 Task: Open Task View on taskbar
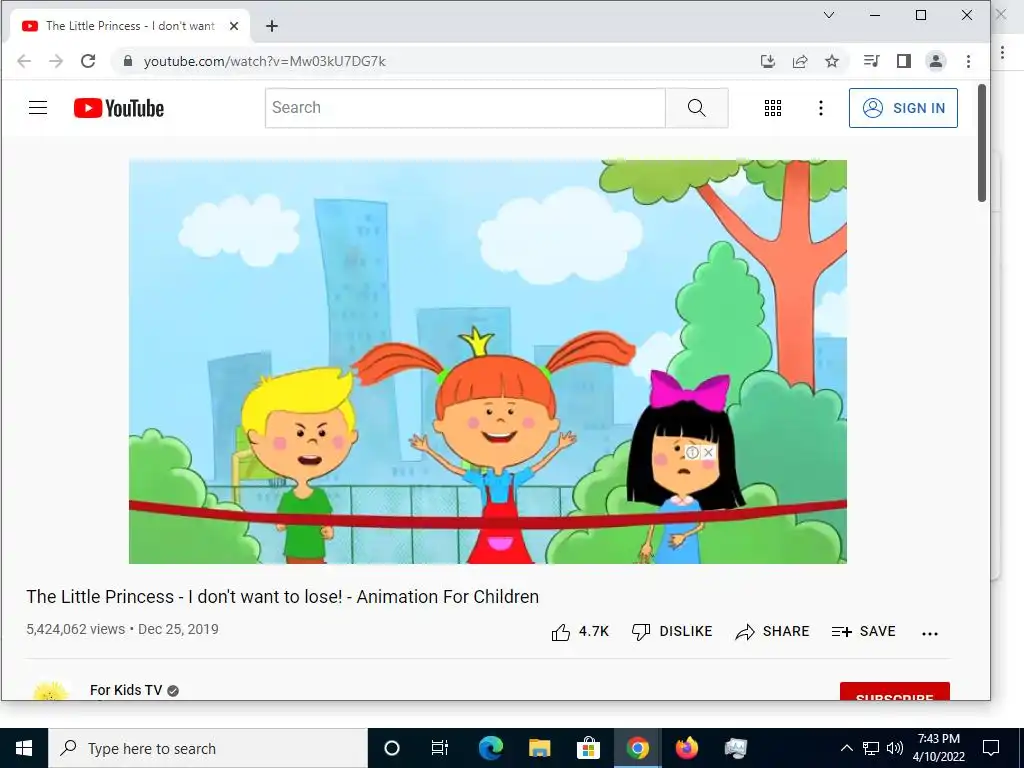[440, 748]
